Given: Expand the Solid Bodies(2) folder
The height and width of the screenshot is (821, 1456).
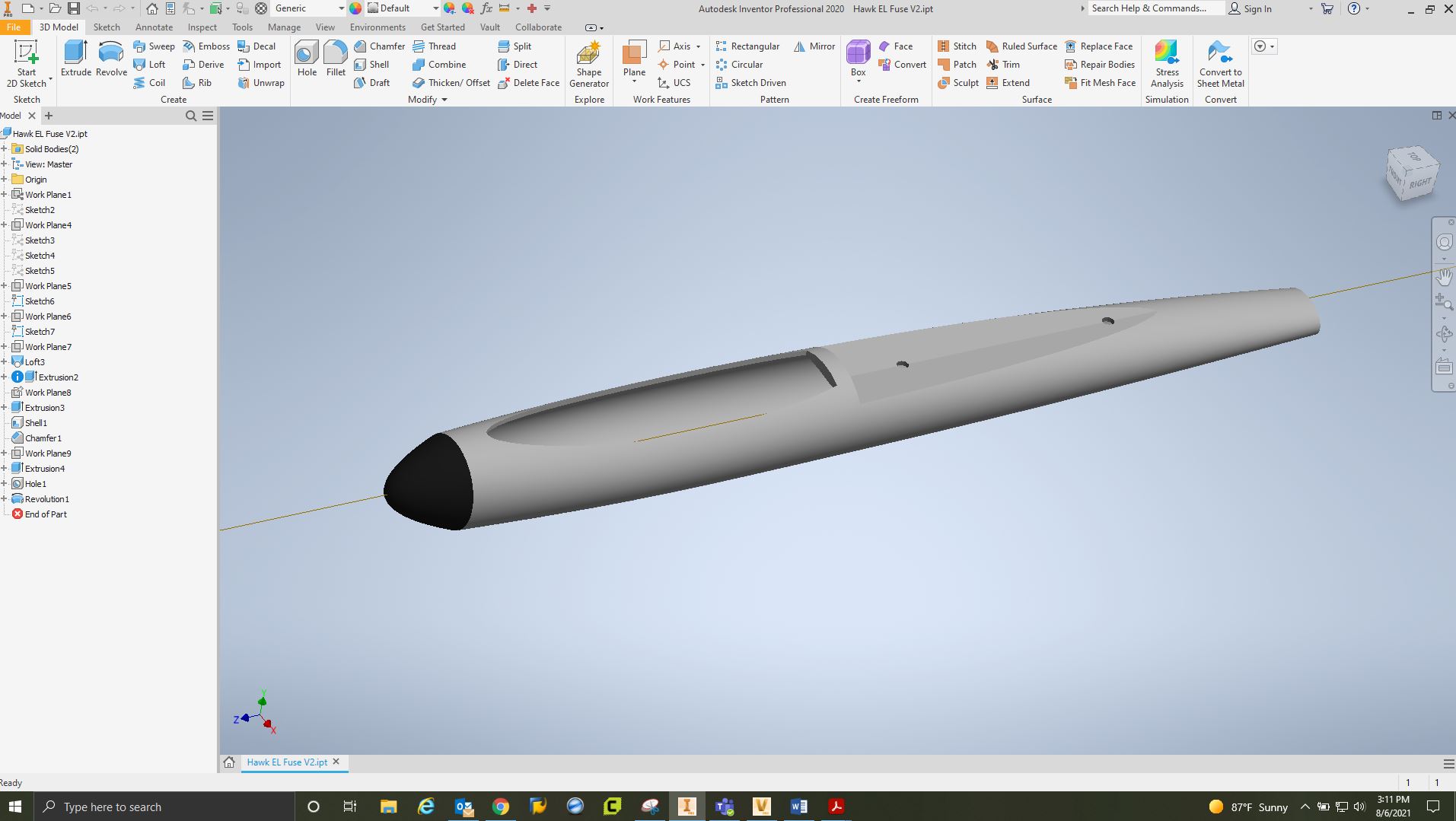Looking at the screenshot, I should (x=5, y=149).
